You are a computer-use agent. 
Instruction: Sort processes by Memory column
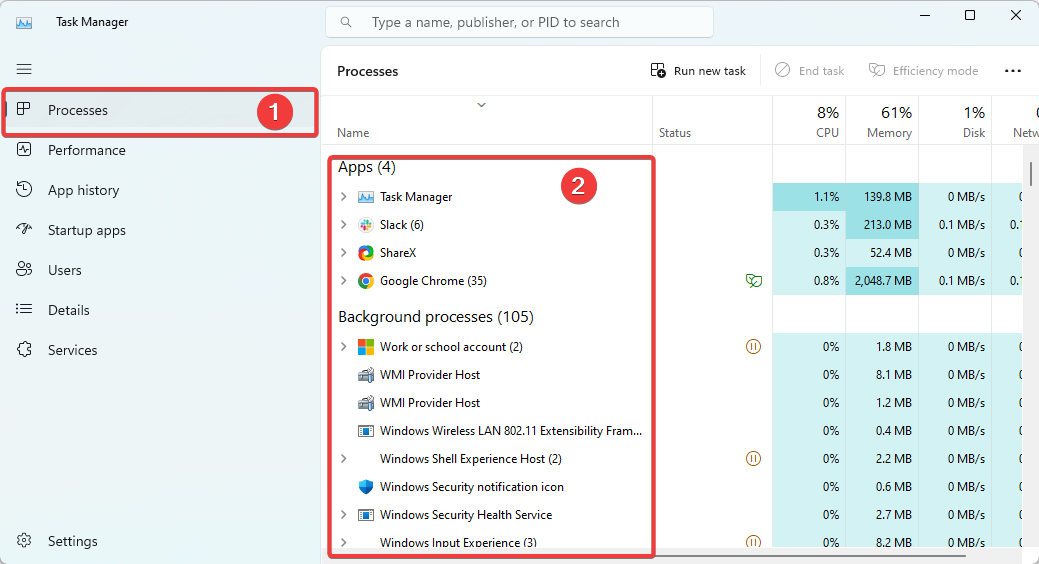tap(882, 120)
